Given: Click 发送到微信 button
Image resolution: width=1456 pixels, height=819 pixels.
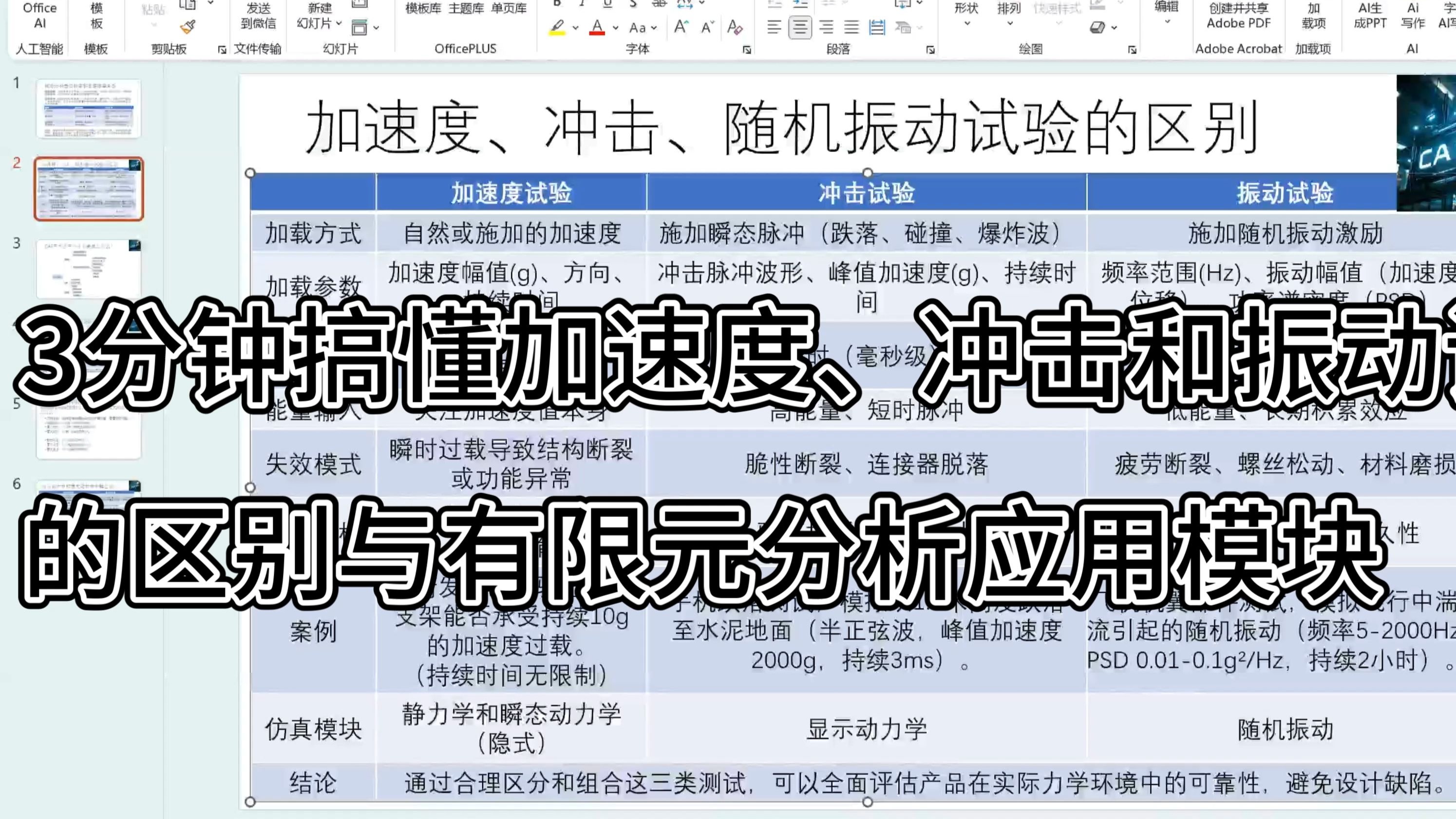Looking at the screenshot, I should [x=258, y=15].
